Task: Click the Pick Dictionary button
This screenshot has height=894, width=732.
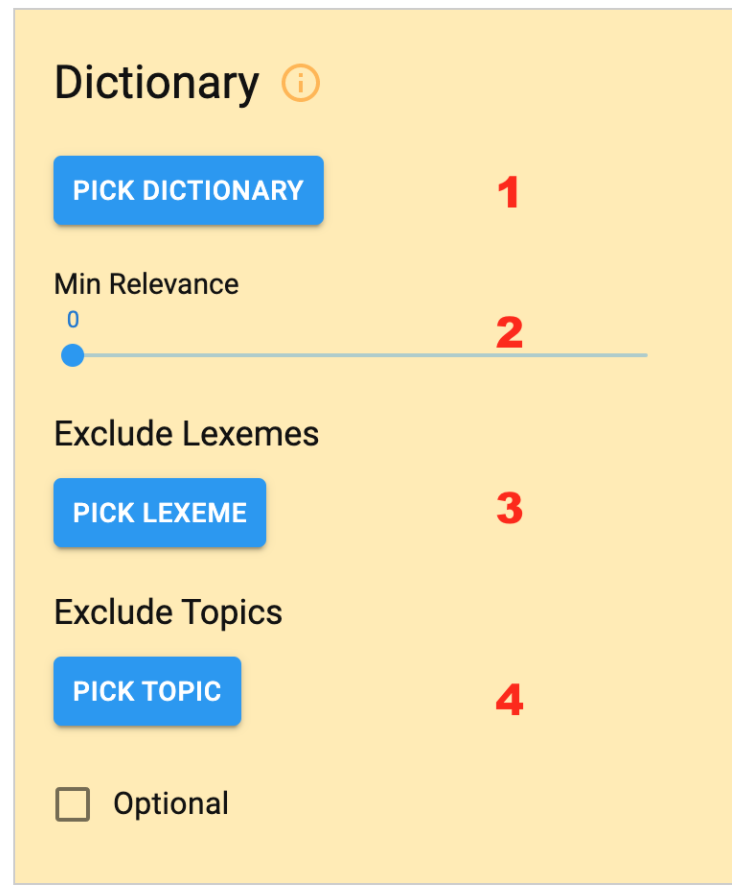Action: point(189,190)
